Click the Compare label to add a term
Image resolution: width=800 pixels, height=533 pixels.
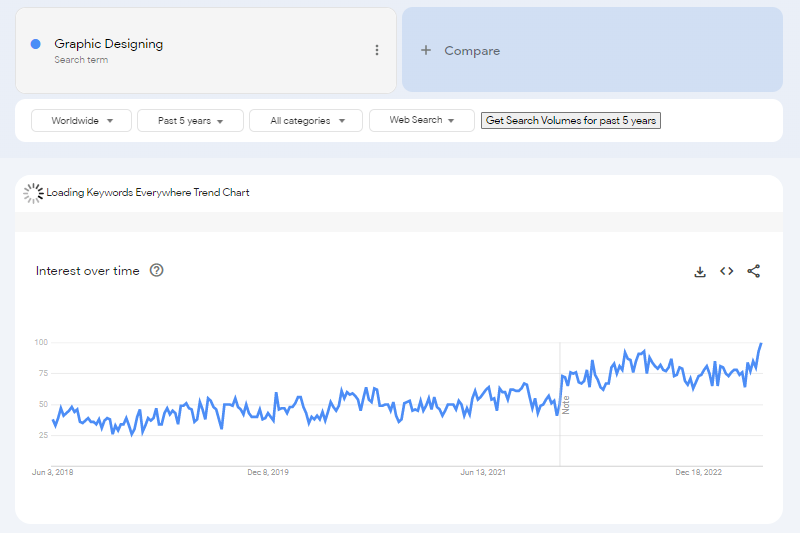click(x=472, y=51)
